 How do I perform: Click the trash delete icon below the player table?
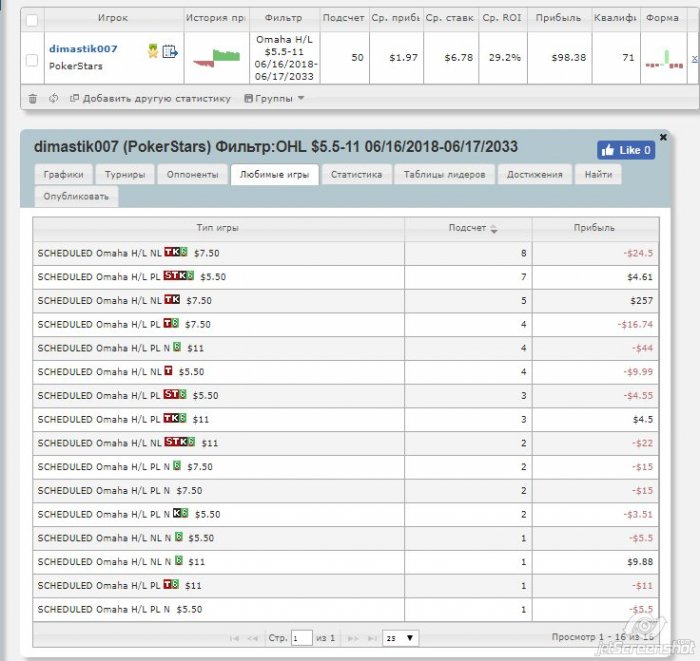point(33,99)
